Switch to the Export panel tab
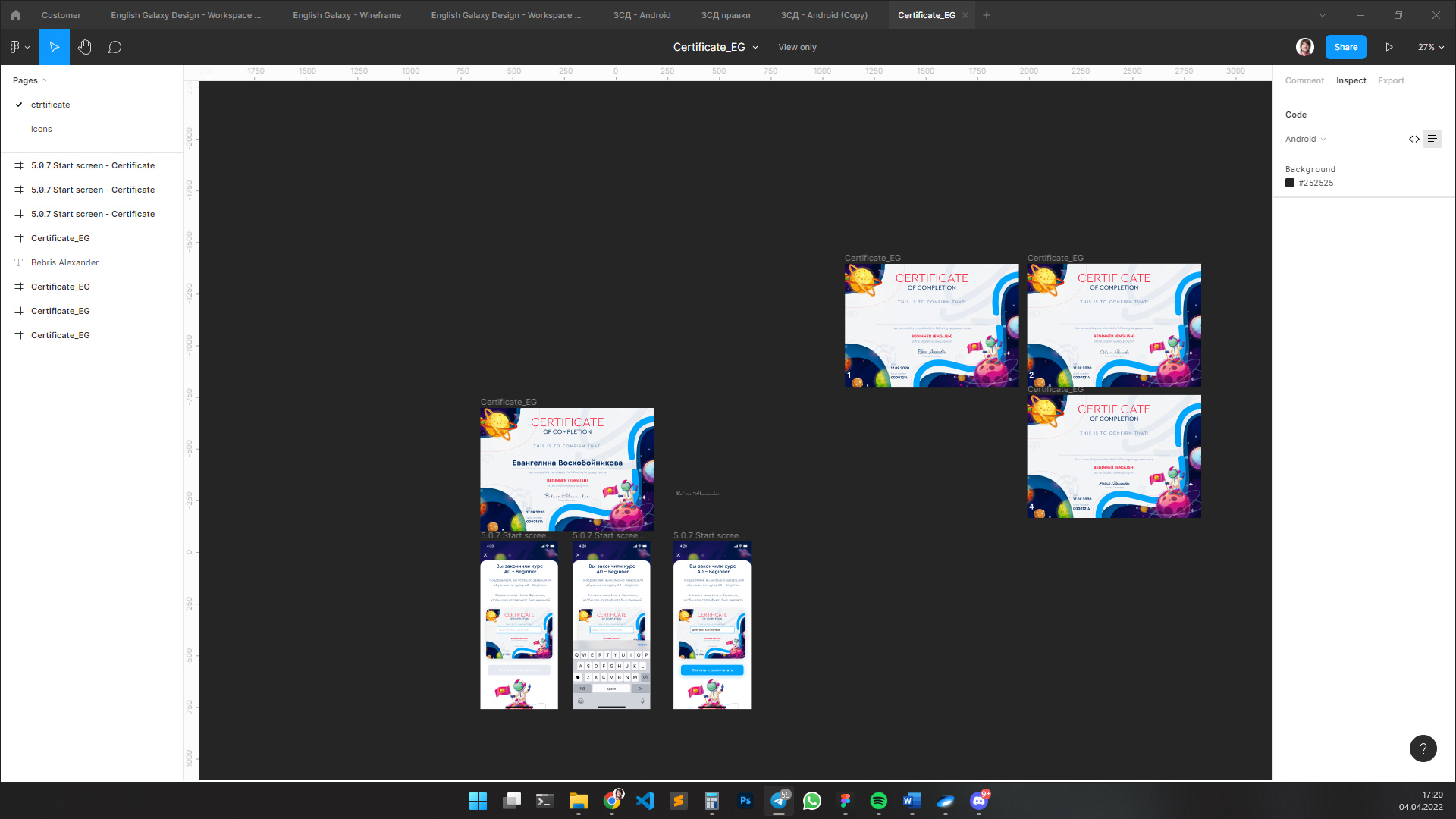The height and width of the screenshot is (819, 1456). [1391, 80]
